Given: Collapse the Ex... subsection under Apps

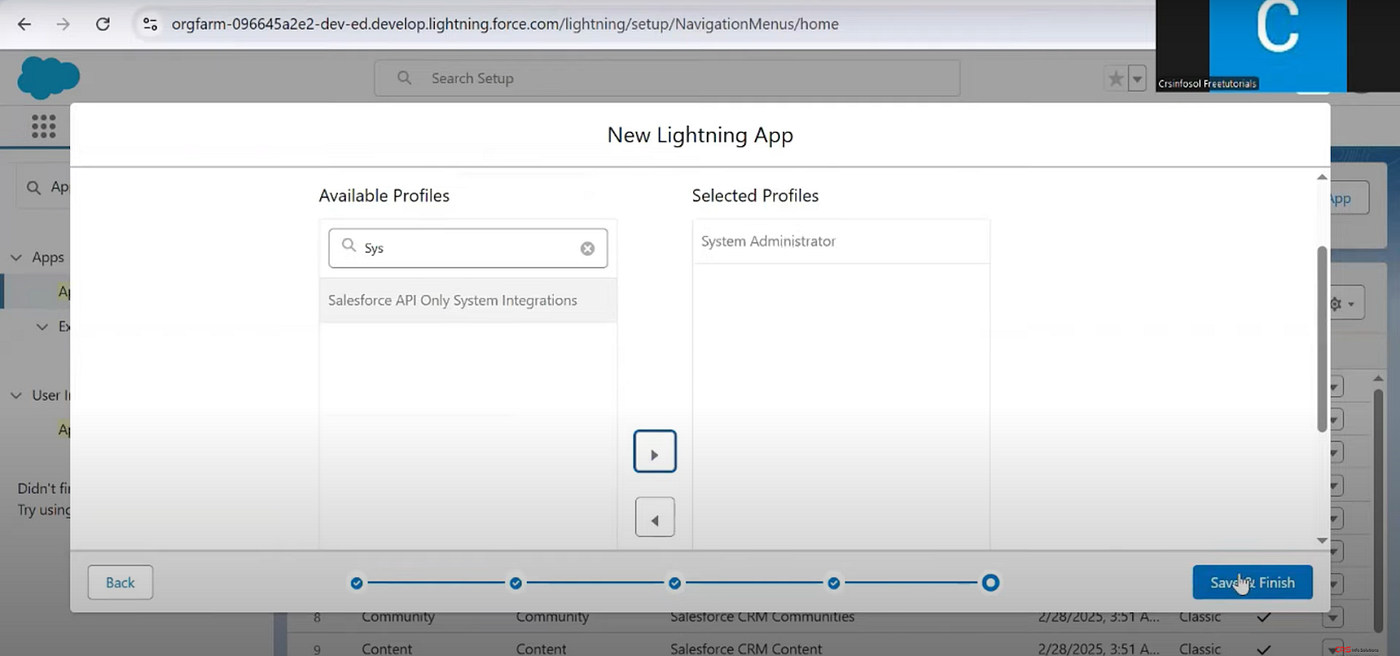Looking at the screenshot, I should click(42, 326).
